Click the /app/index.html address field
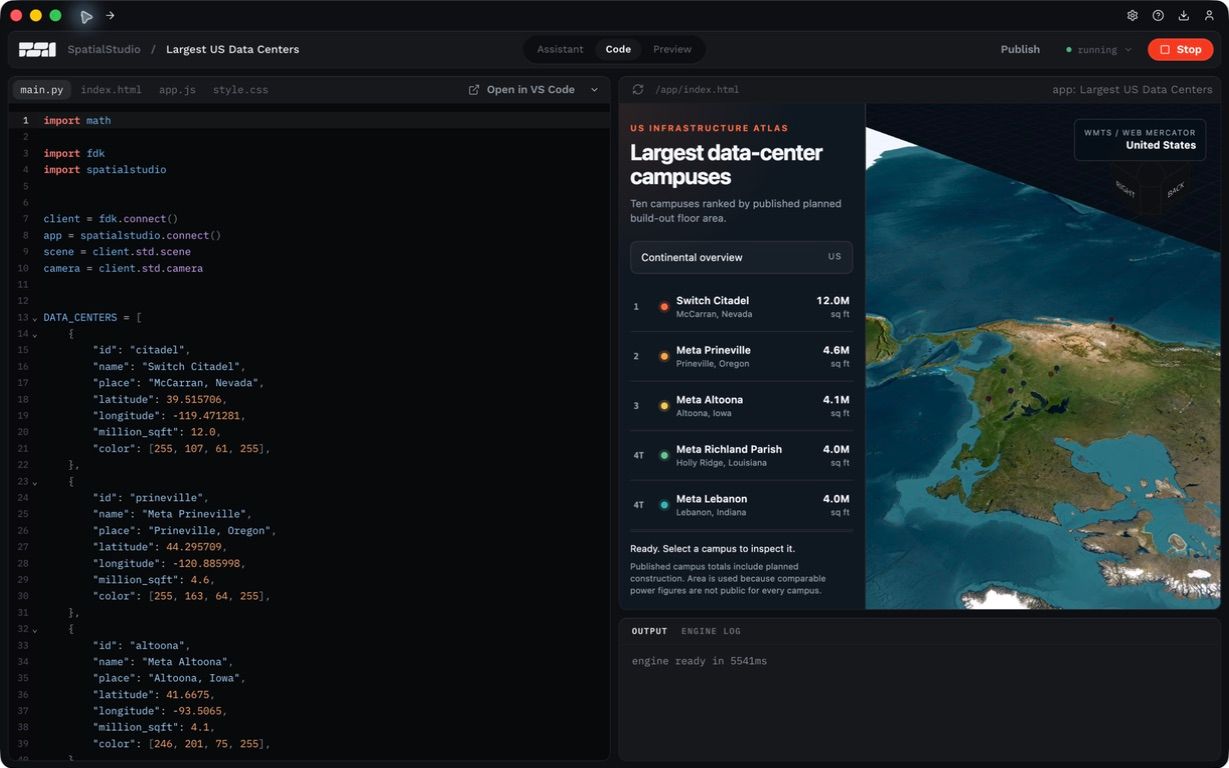The width and height of the screenshot is (1229, 768). click(x=697, y=90)
